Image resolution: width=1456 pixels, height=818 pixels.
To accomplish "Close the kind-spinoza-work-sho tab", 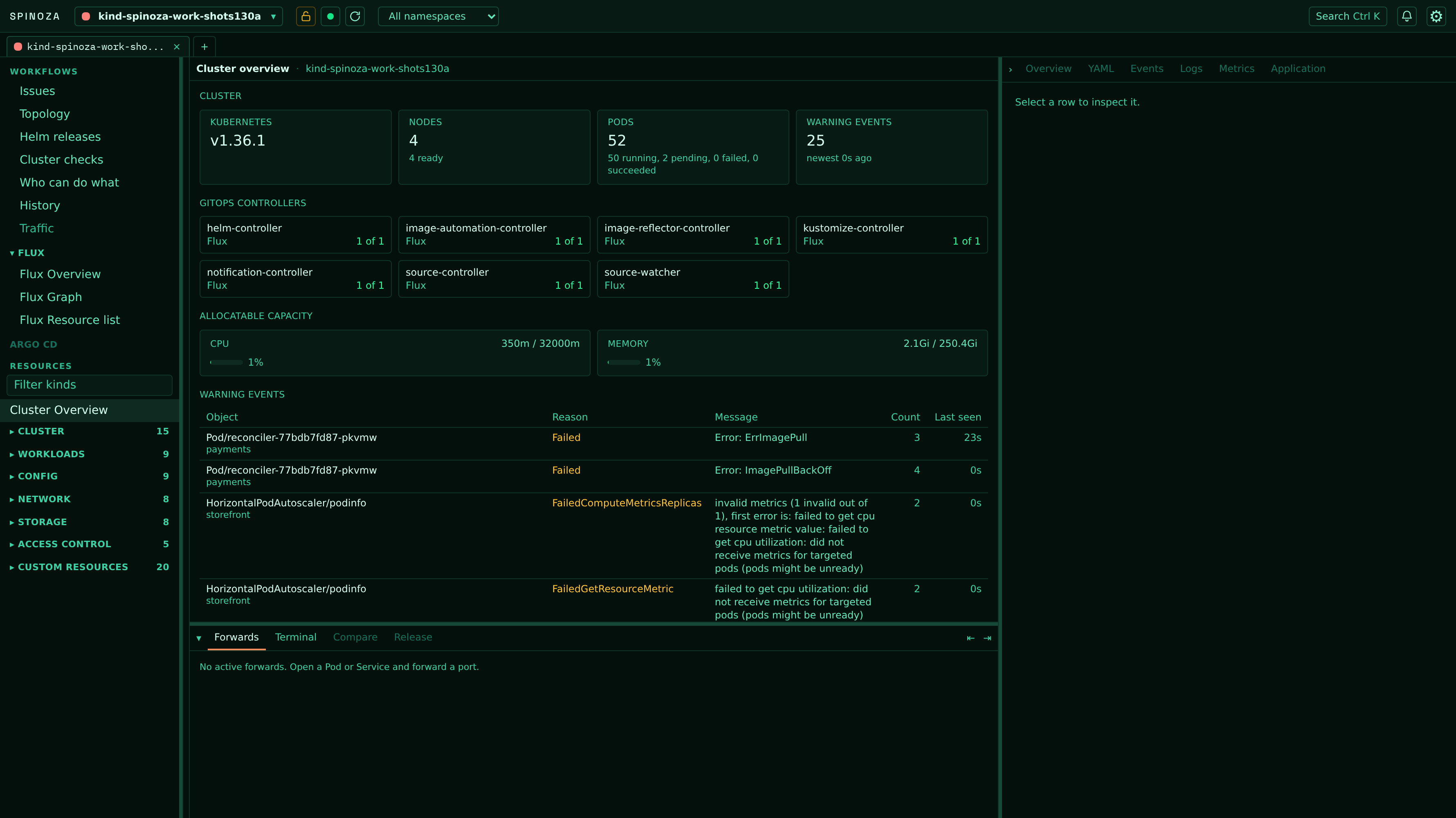I will click(x=176, y=47).
